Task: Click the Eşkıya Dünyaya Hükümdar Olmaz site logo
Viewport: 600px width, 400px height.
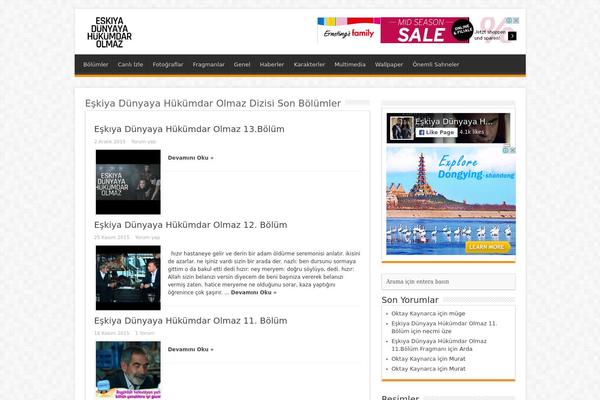Action: pos(109,33)
